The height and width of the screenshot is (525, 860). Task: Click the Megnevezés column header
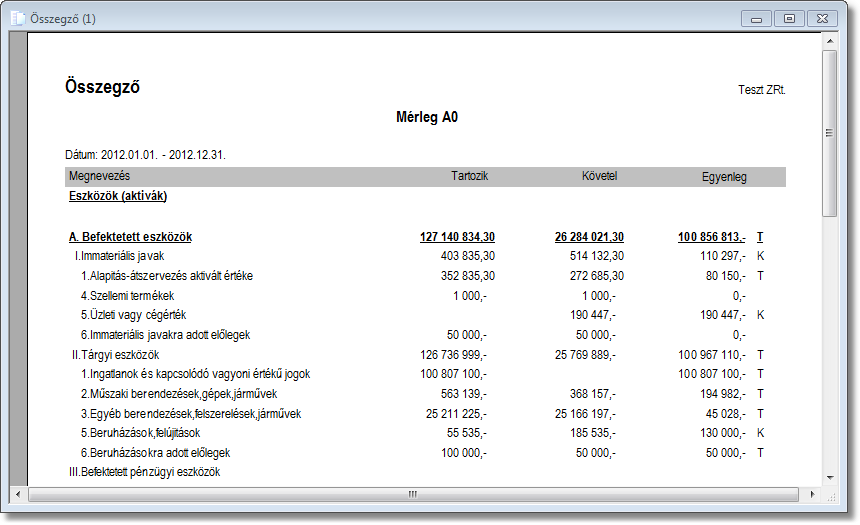(x=99, y=176)
